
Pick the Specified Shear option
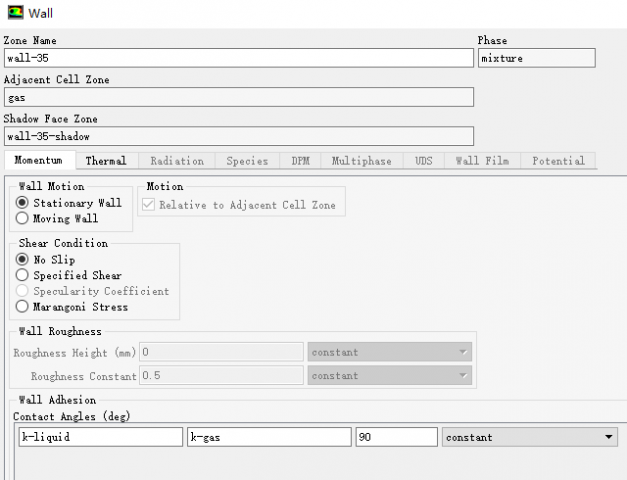pos(22,275)
